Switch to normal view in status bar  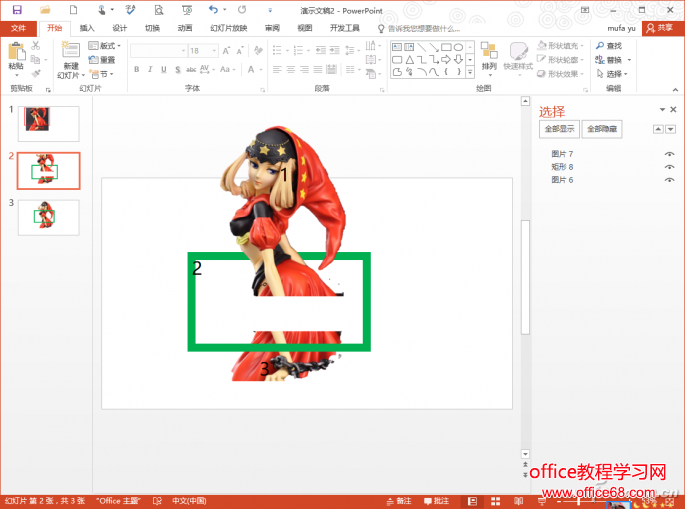click(x=472, y=501)
